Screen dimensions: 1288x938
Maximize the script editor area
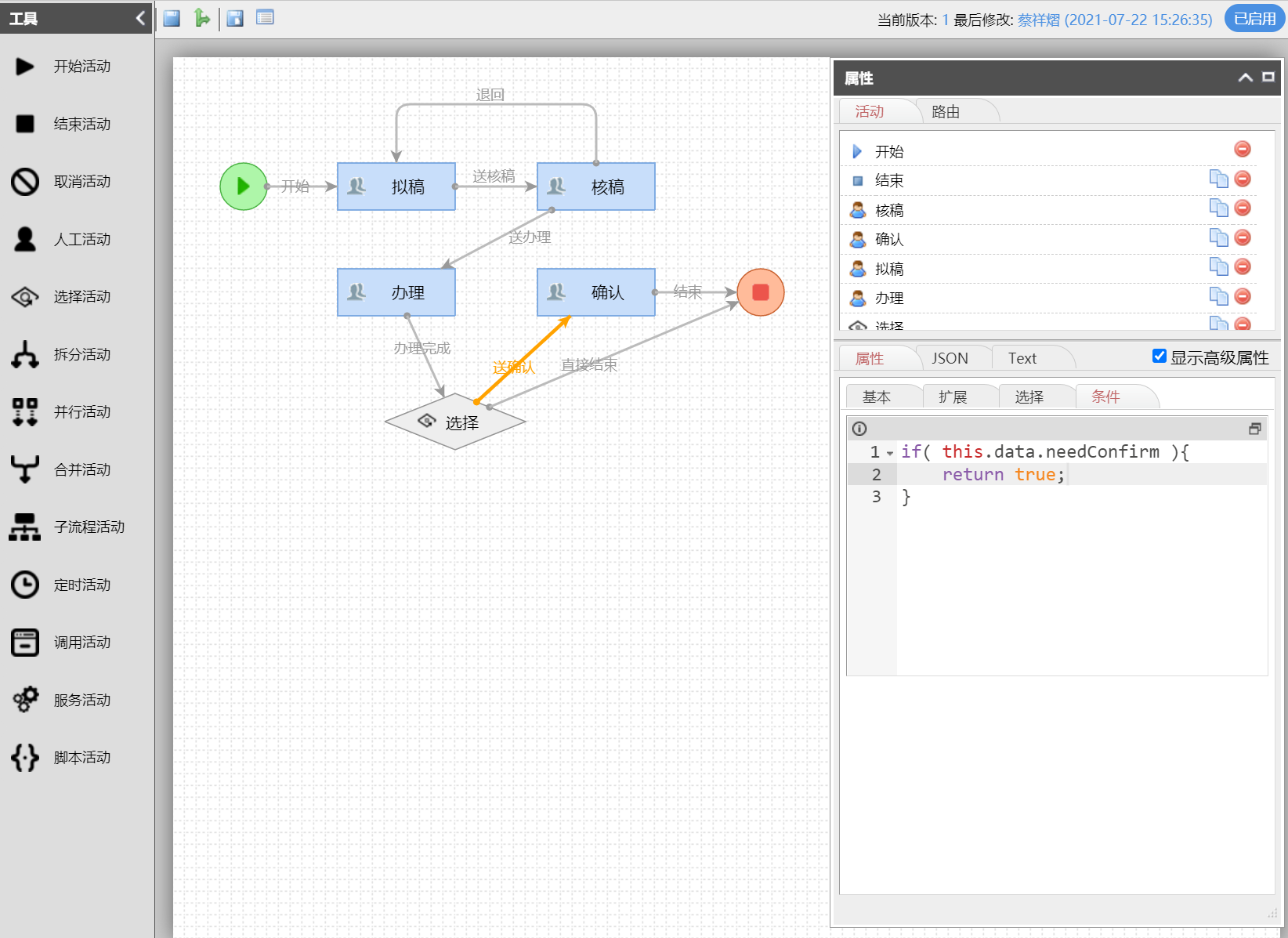pos(1254,429)
